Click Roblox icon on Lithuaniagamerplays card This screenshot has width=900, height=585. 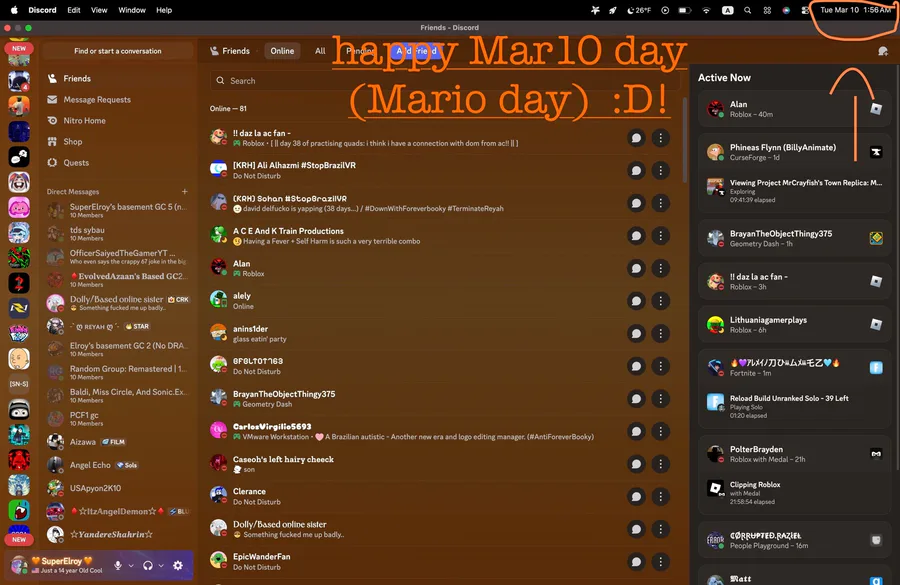[x=876, y=324]
